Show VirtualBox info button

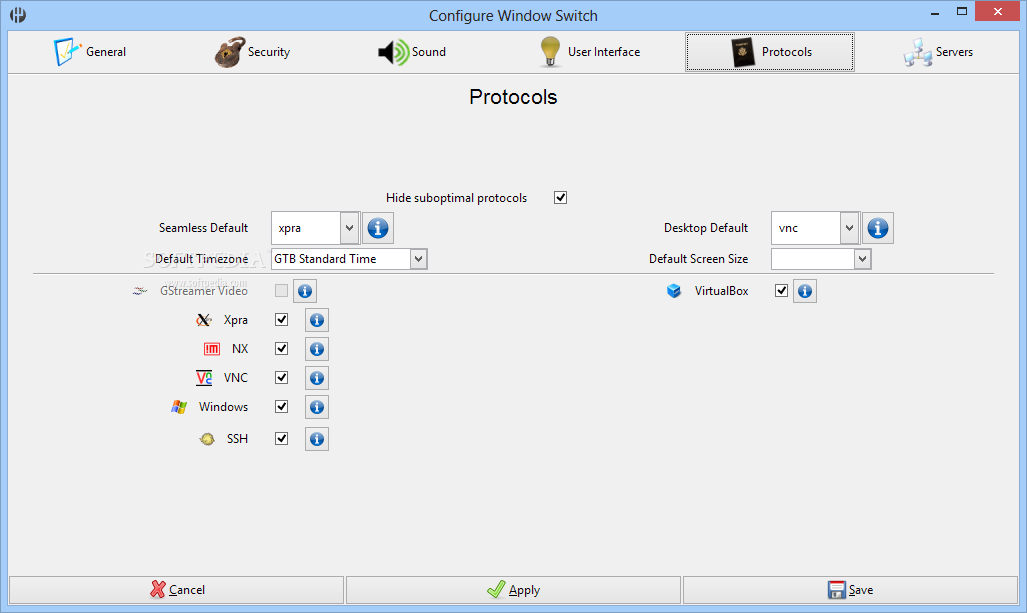pos(805,291)
